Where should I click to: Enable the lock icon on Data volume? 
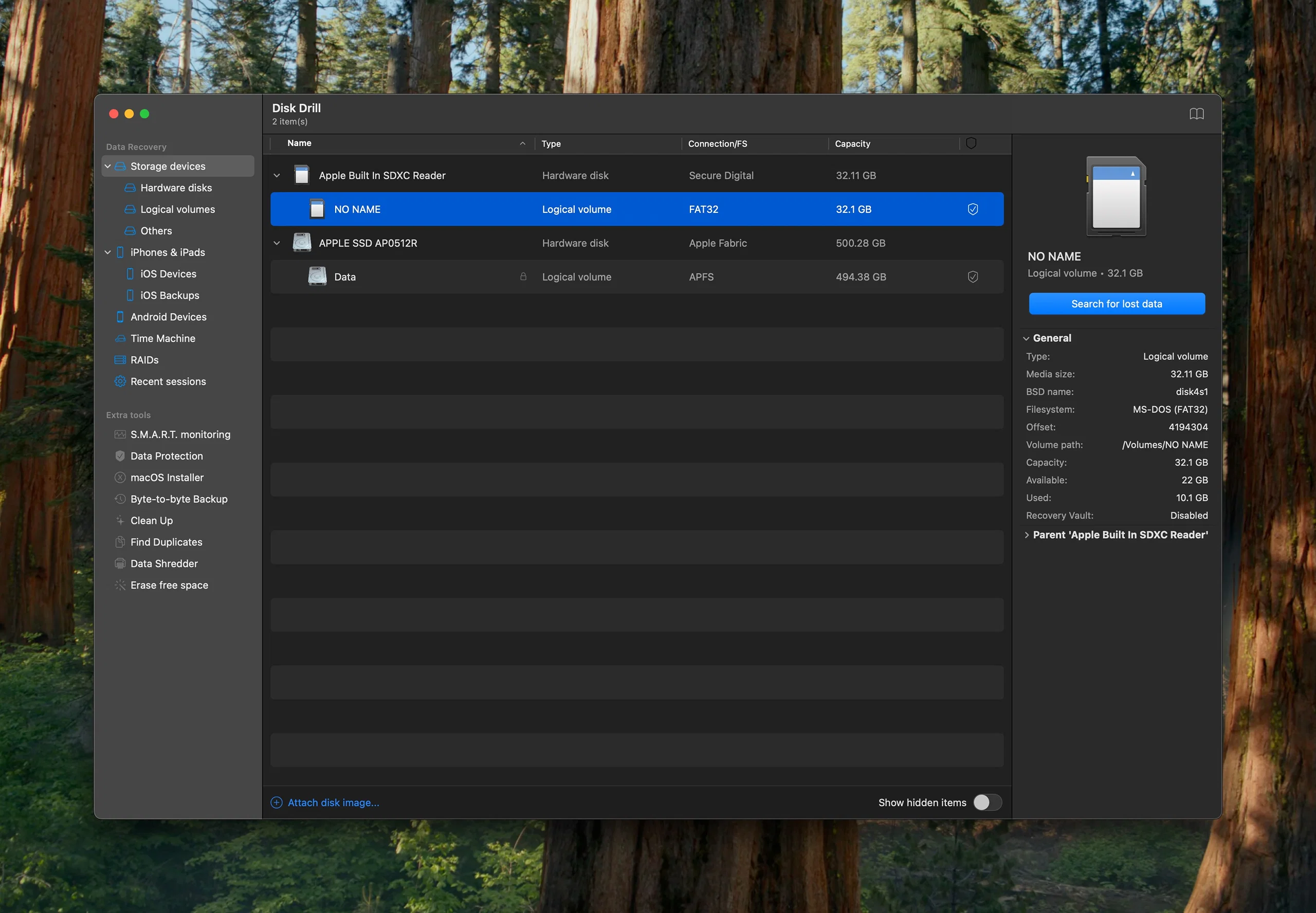[x=523, y=276]
